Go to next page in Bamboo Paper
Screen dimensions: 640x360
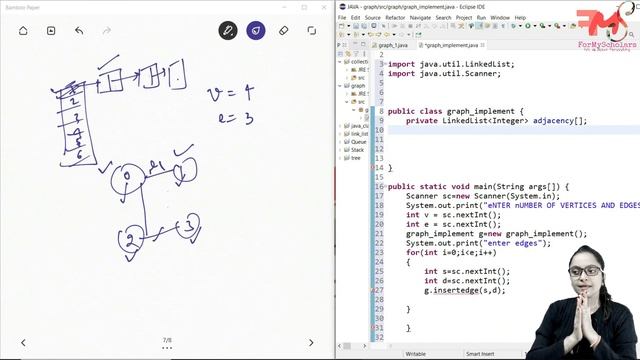pos(311,343)
